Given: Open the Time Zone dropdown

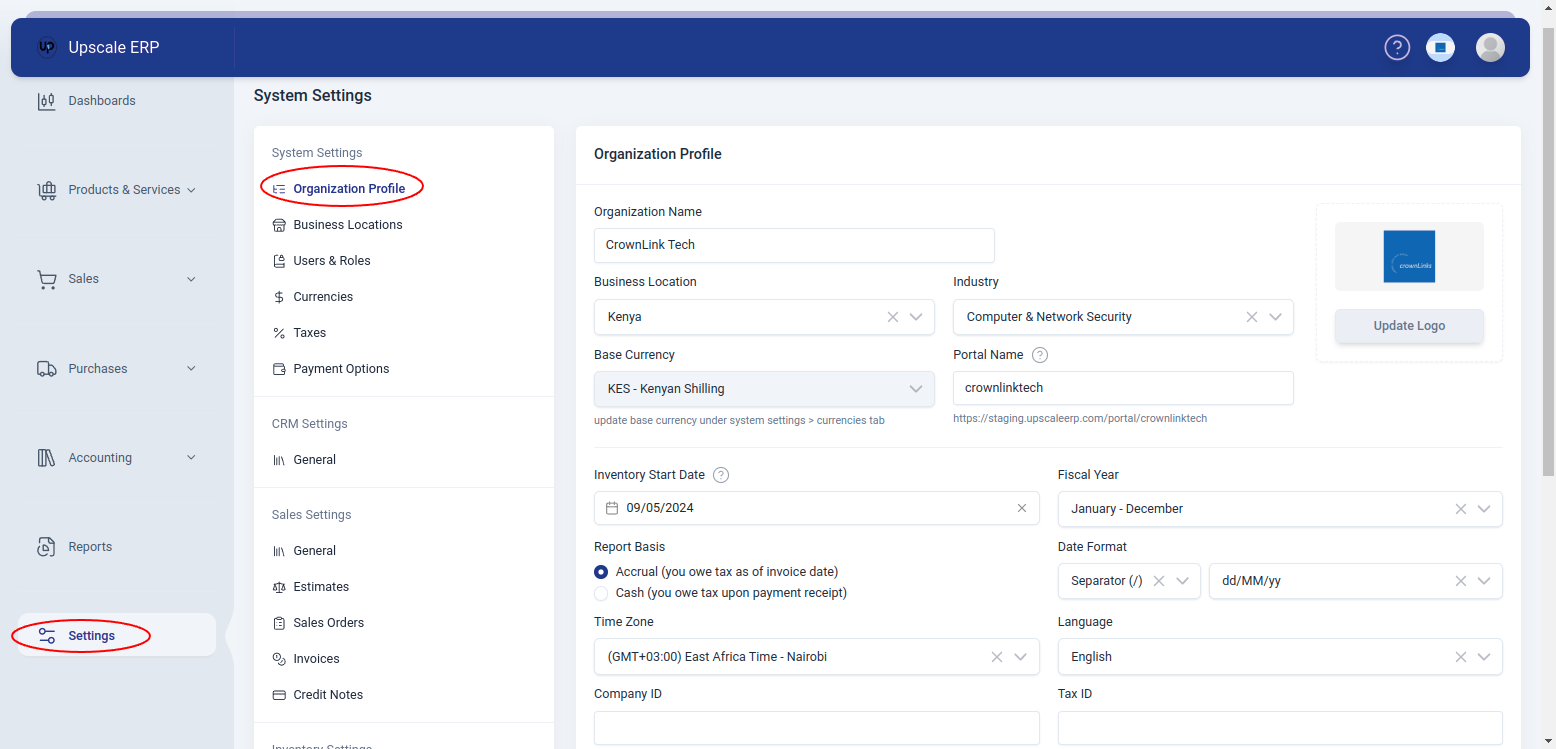Looking at the screenshot, I should [x=1020, y=656].
